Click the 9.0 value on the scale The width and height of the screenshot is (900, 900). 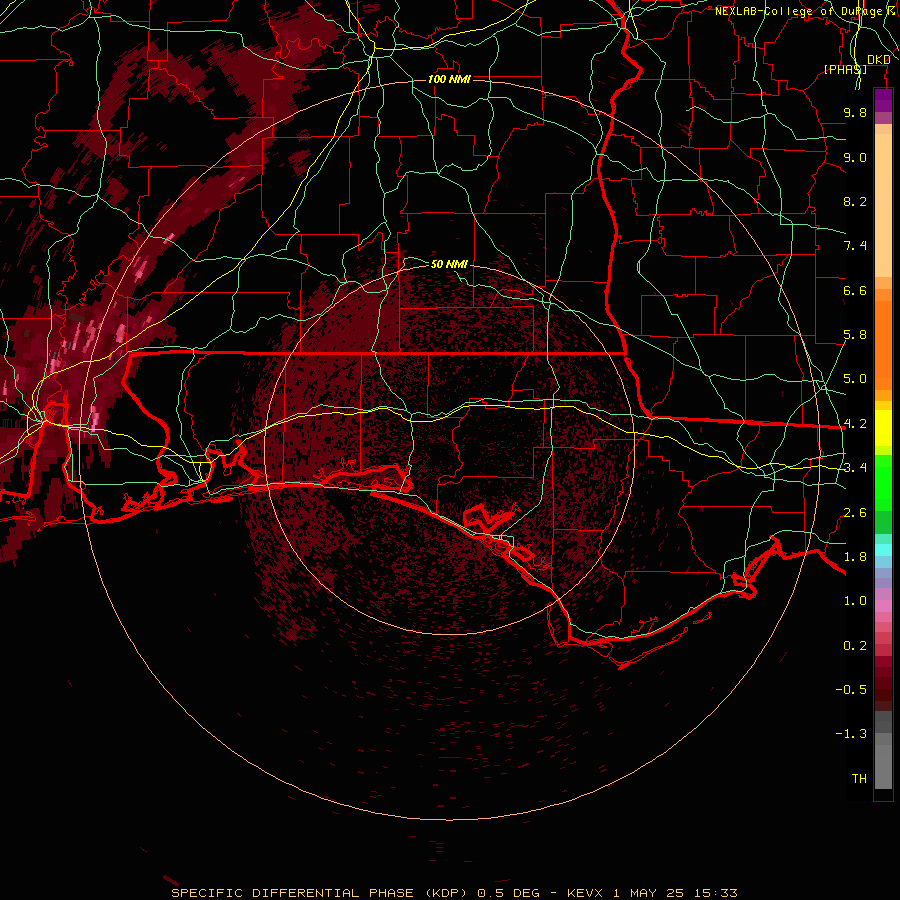coord(855,157)
